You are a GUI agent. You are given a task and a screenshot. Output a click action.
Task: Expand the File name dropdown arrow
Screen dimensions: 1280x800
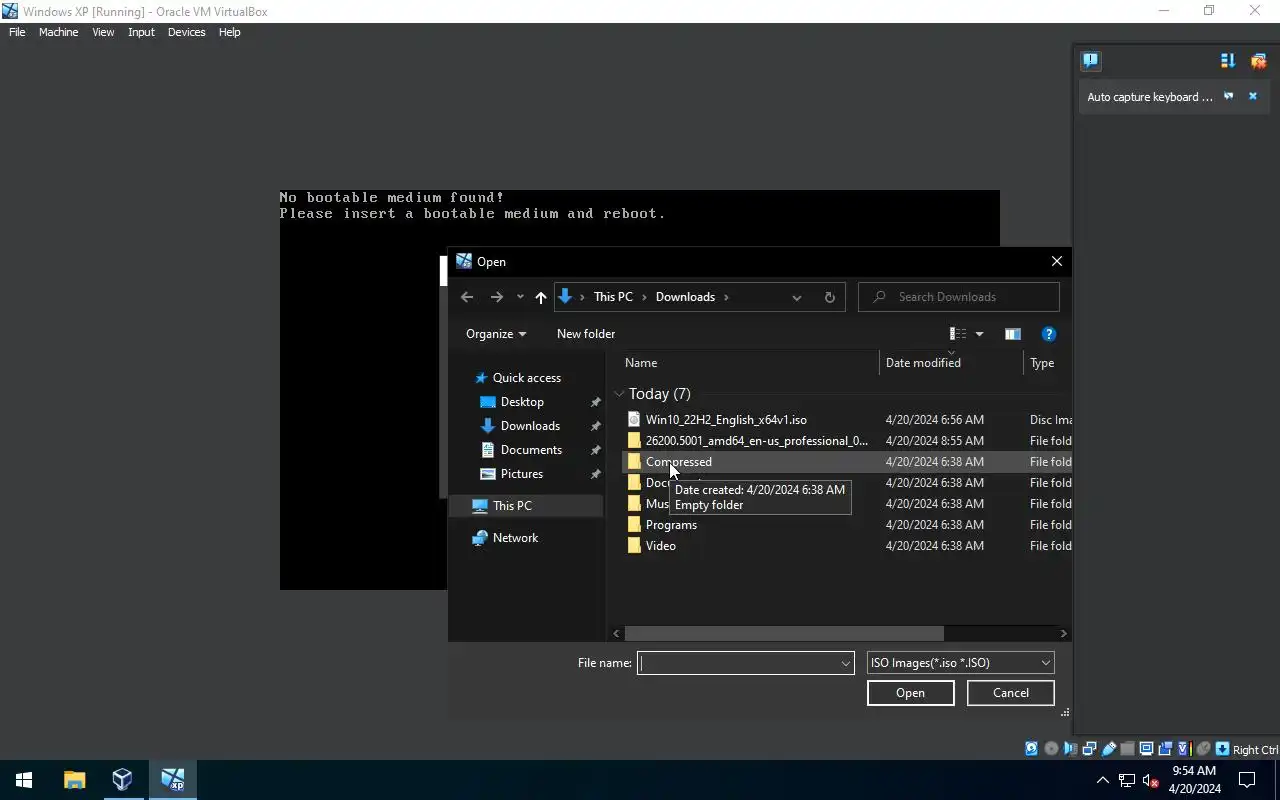[x=846, y=662]
